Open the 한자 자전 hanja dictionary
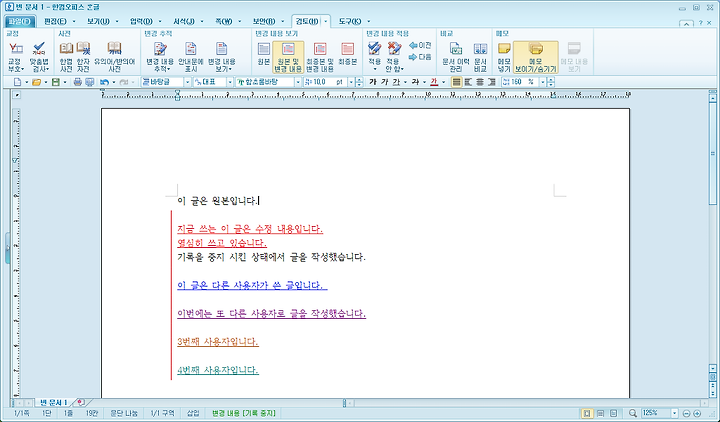Image resolution: width=720 pixels, height=422 pixels. point(83,57)
